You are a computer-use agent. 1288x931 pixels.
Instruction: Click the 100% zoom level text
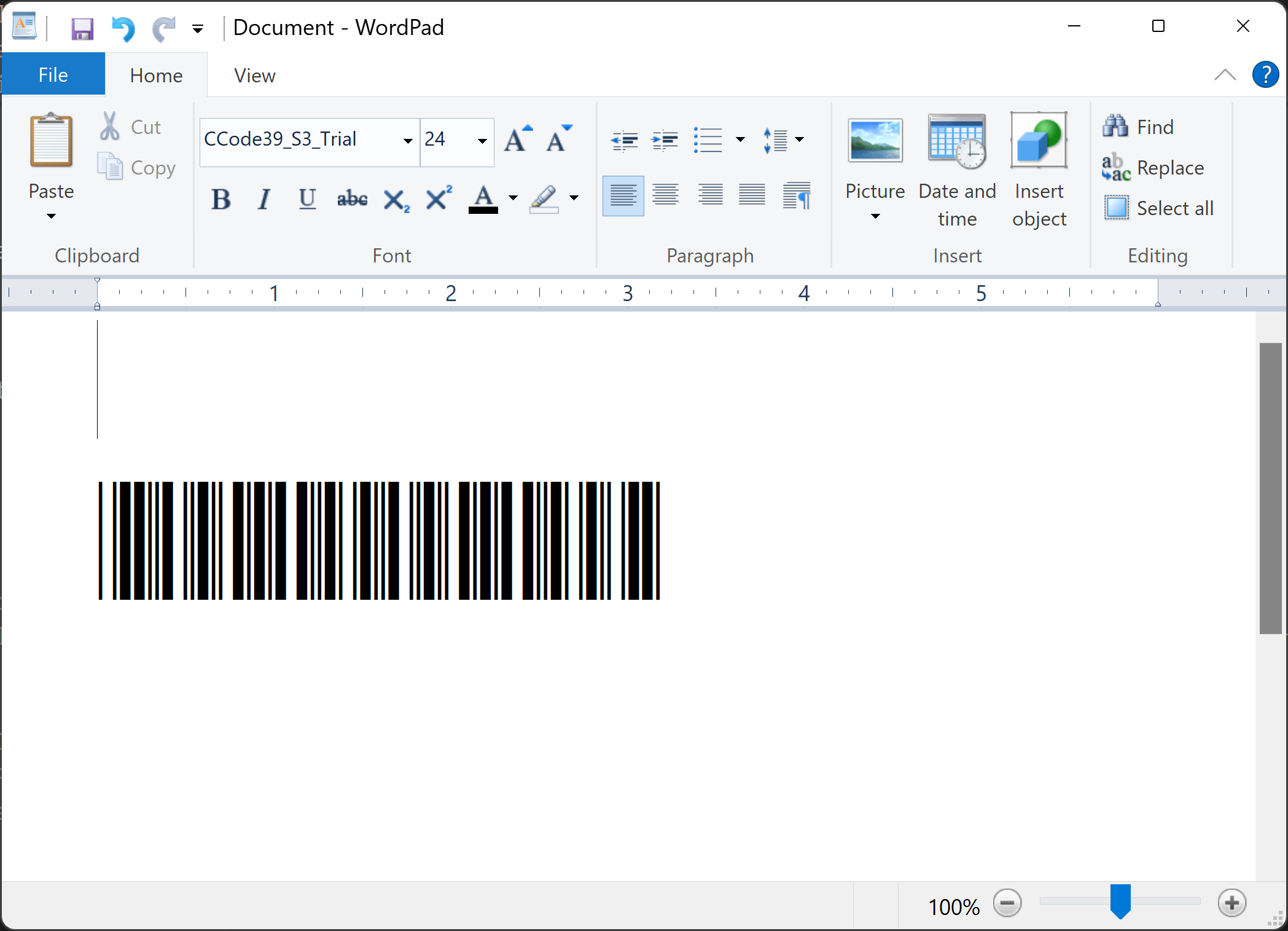pos(953,907)
